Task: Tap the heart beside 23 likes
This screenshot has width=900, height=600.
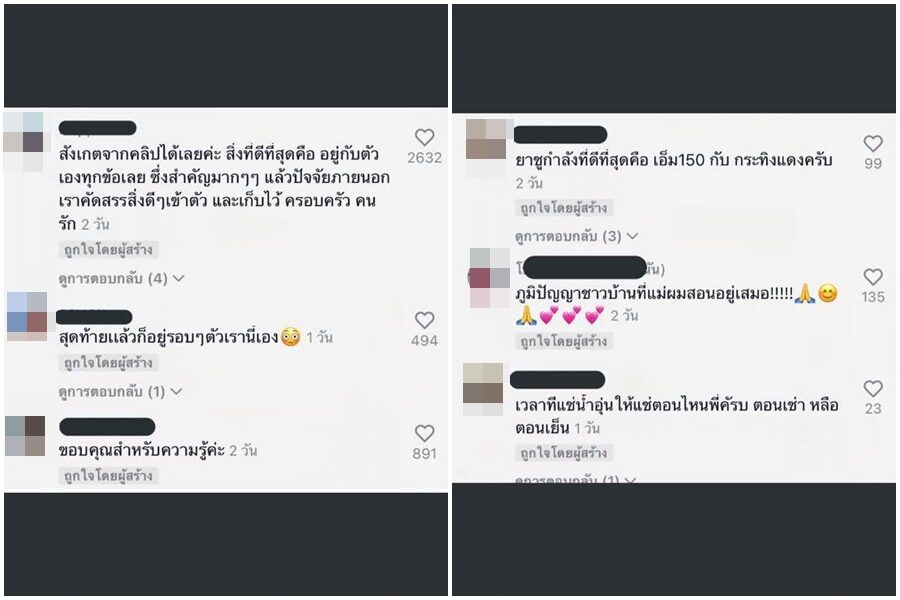Action: pos(873,389)
